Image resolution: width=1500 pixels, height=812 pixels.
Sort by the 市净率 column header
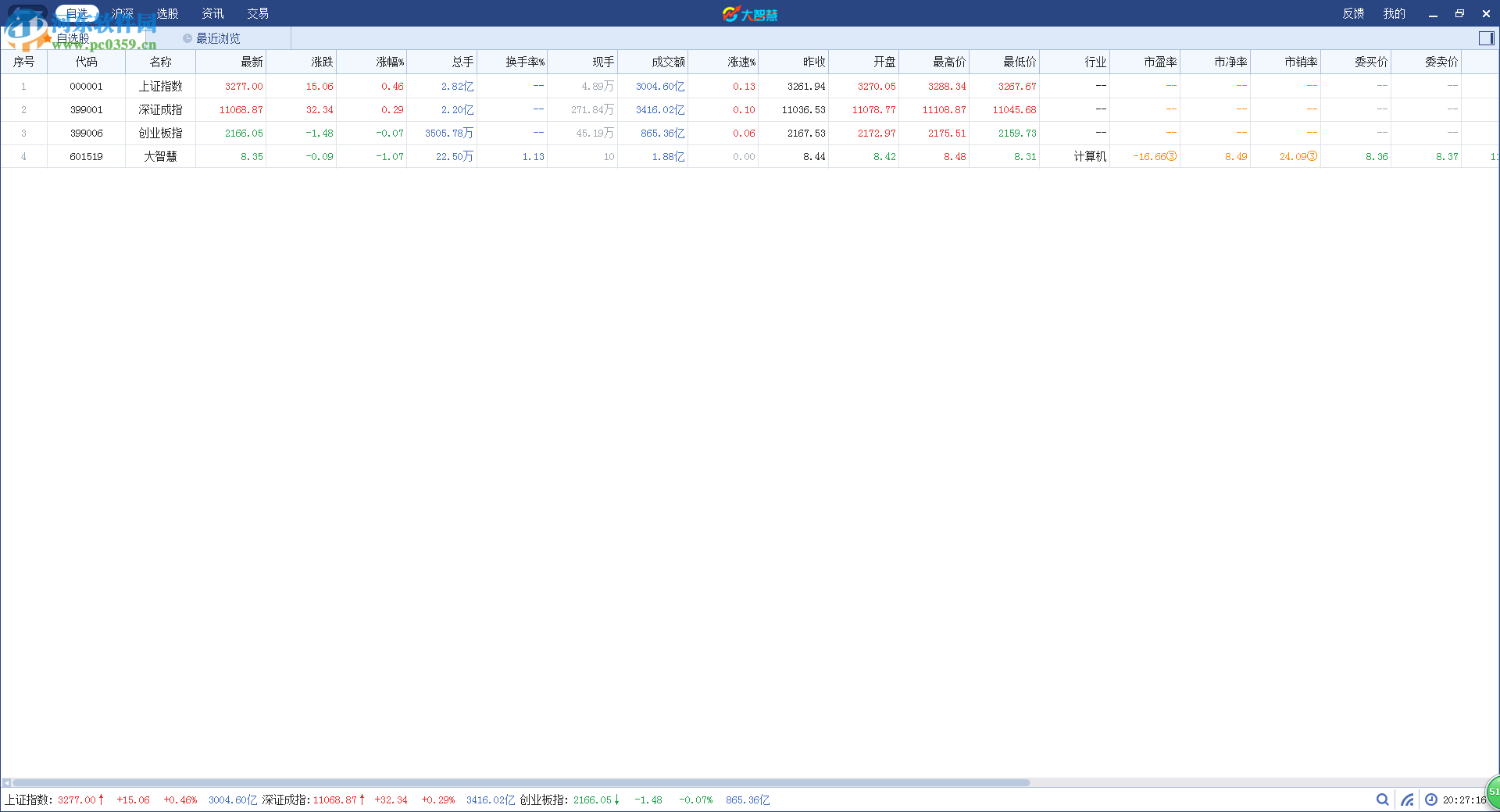1215,62
